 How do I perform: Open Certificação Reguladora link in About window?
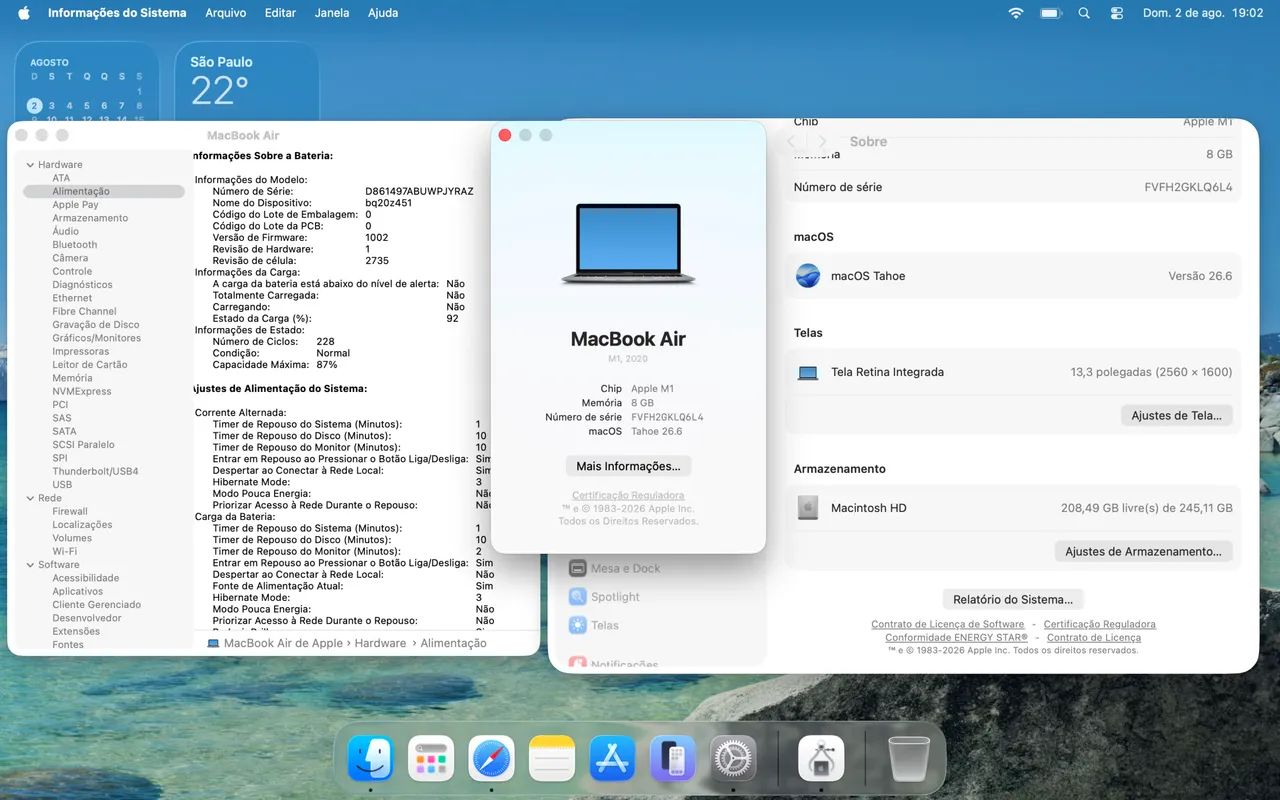[628, 495]
